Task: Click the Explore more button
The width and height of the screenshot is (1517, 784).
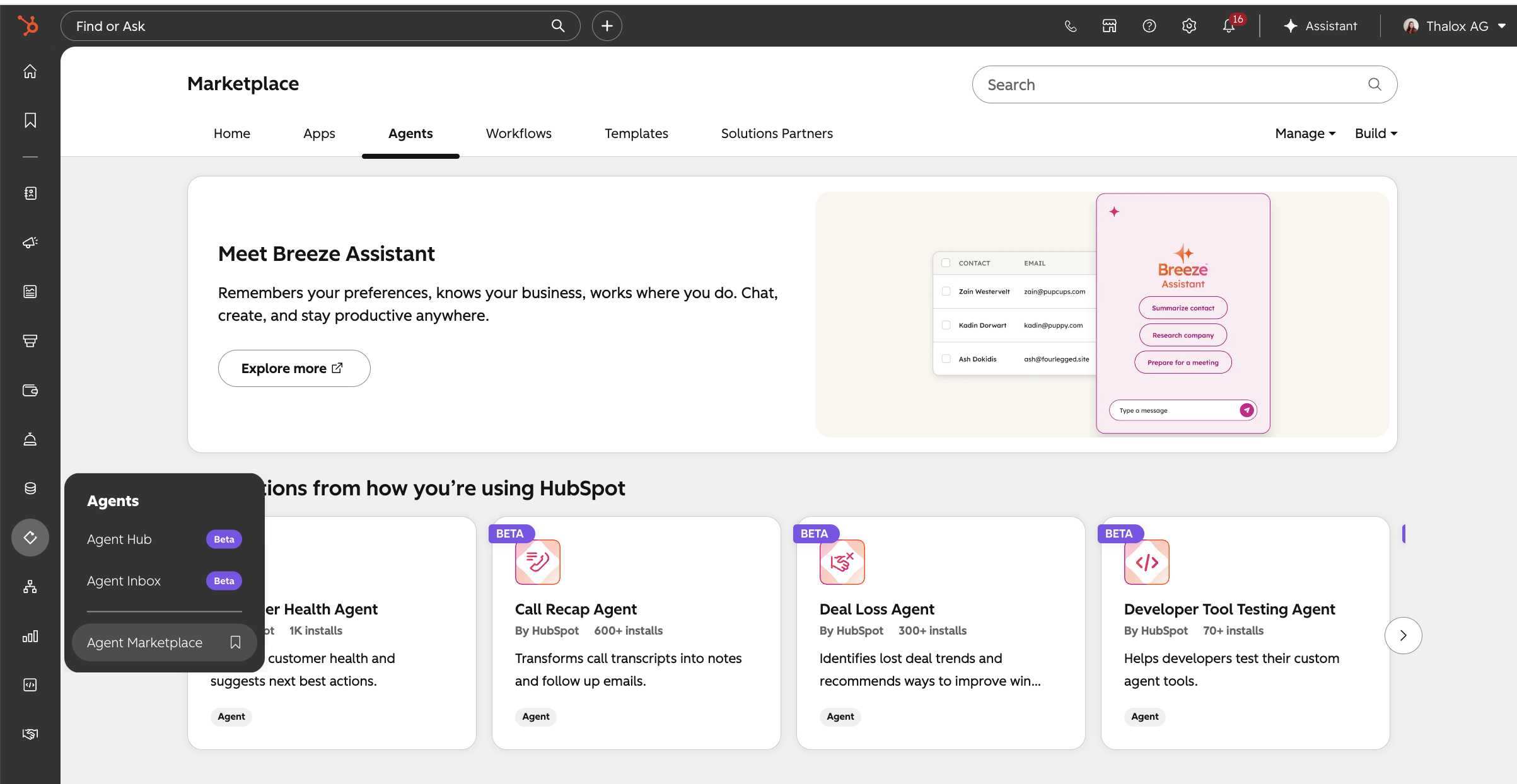Action: tap(294, 368)
